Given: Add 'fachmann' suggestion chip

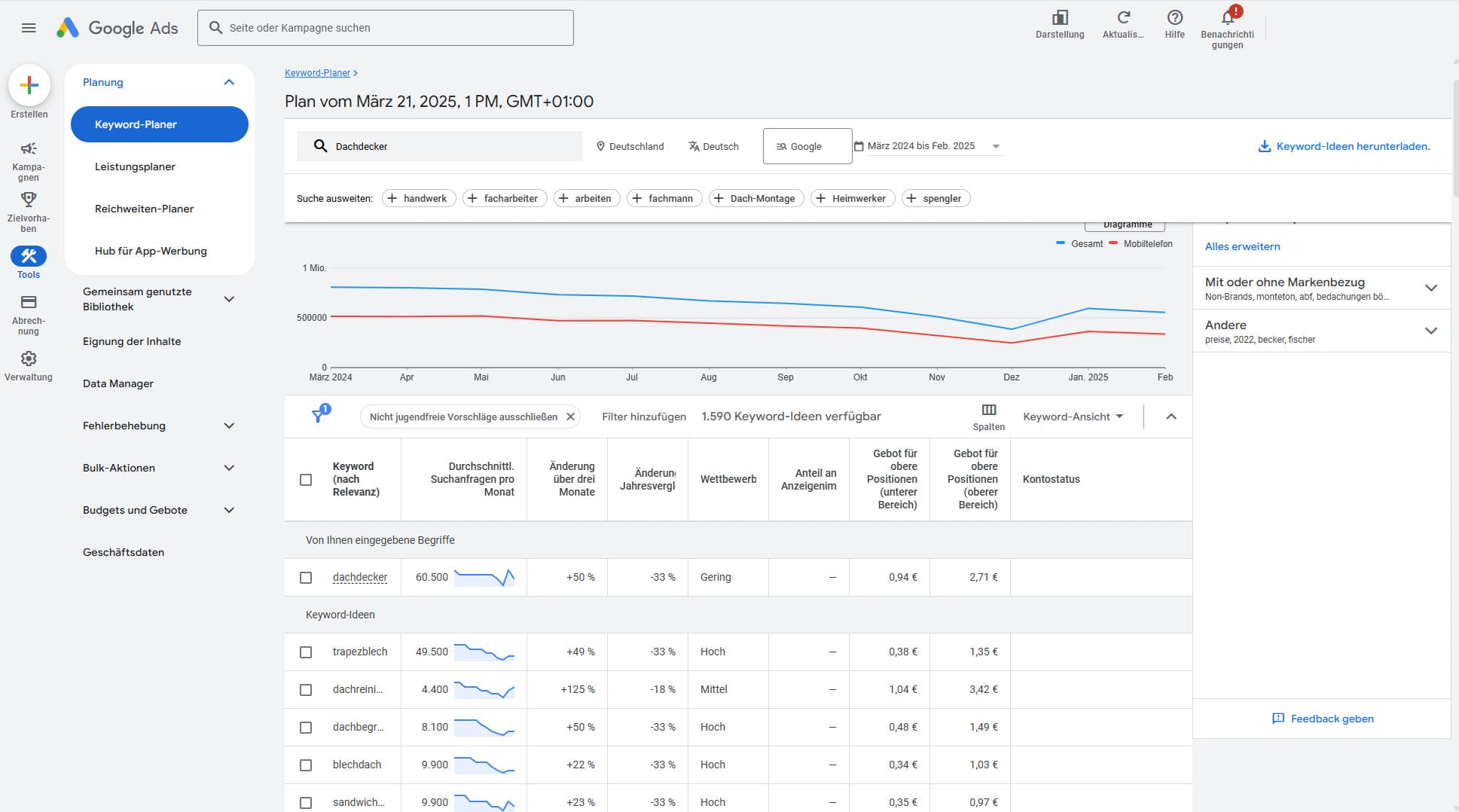Looking at the screenshot, I should (x=664, y=198).
